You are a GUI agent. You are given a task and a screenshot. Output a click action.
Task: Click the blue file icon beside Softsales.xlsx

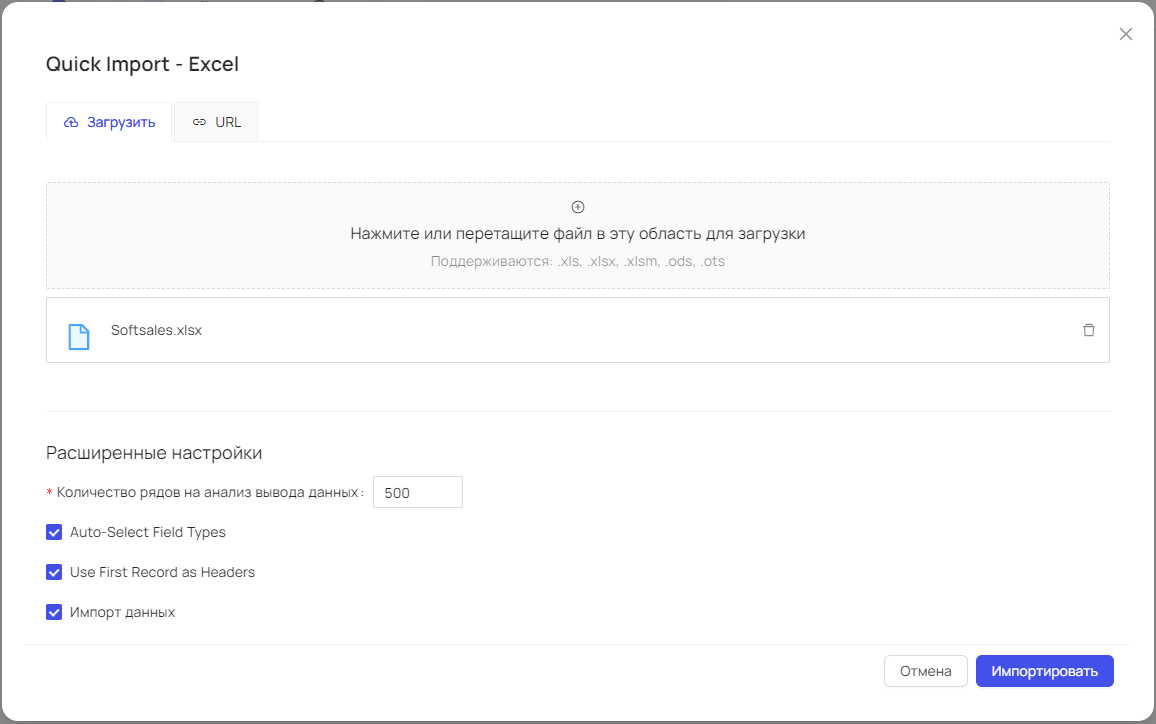(x=78, y=336)
